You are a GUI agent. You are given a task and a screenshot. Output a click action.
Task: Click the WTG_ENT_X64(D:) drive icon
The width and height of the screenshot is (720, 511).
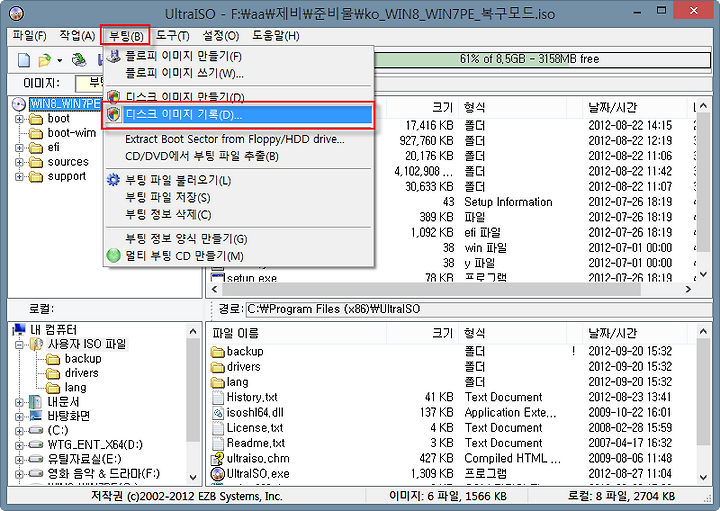pos(36,444)
